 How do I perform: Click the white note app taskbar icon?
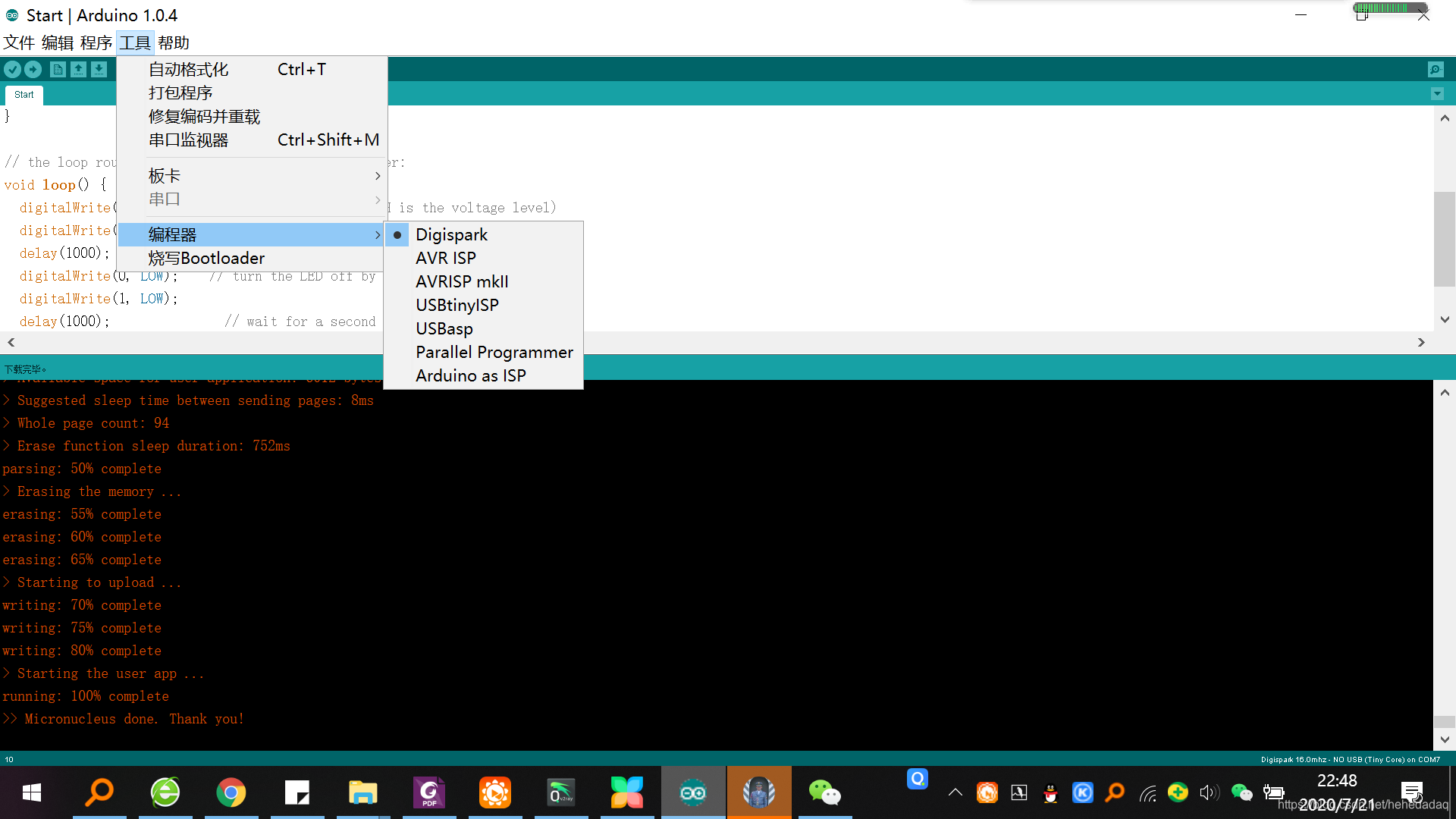[x=297, y=792]
